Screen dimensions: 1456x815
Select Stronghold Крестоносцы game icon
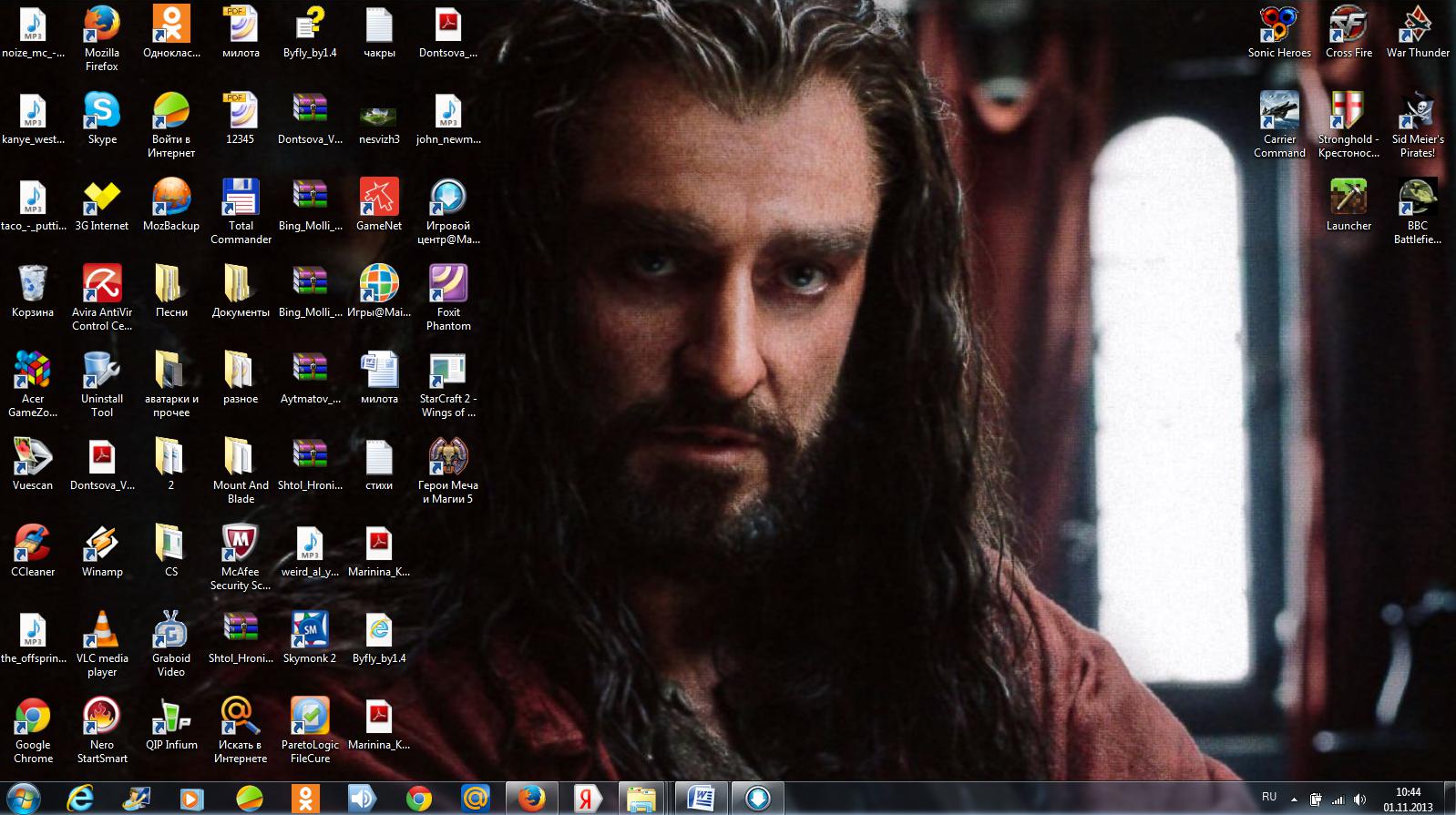(1348, 125)
